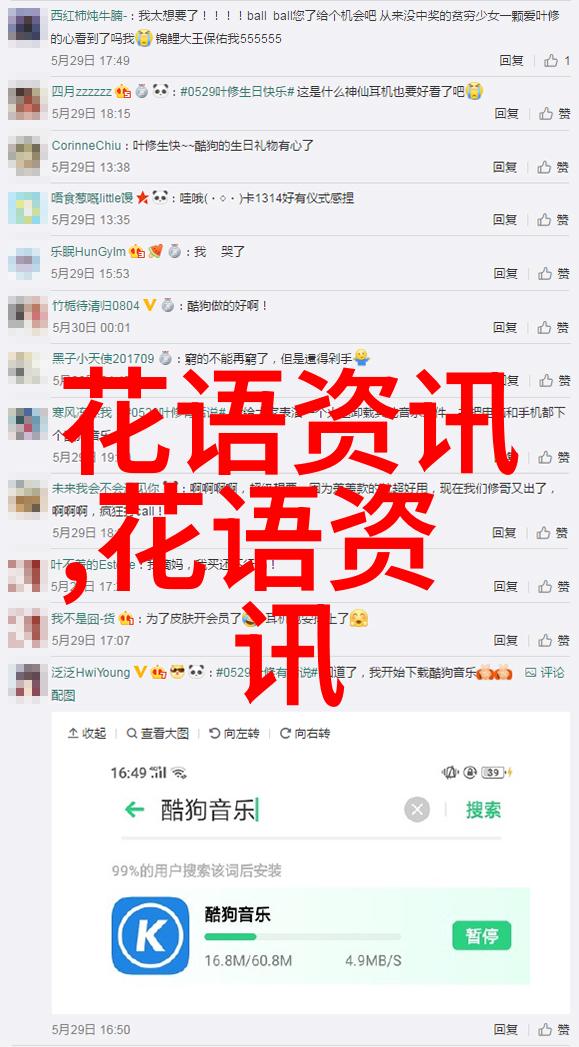This screenshot has height=1047, width=579.
Task: Click the green 暂停 pause button
Action: click(481, 935)
